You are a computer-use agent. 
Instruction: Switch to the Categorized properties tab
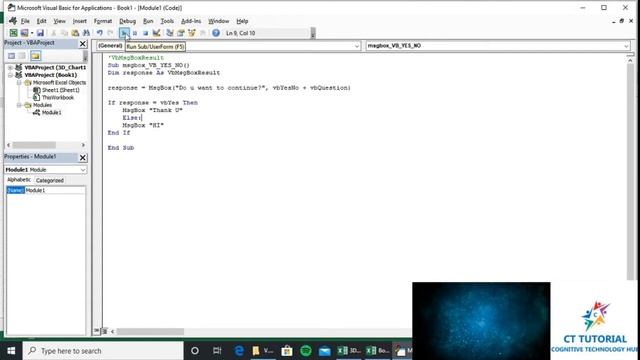49,180
